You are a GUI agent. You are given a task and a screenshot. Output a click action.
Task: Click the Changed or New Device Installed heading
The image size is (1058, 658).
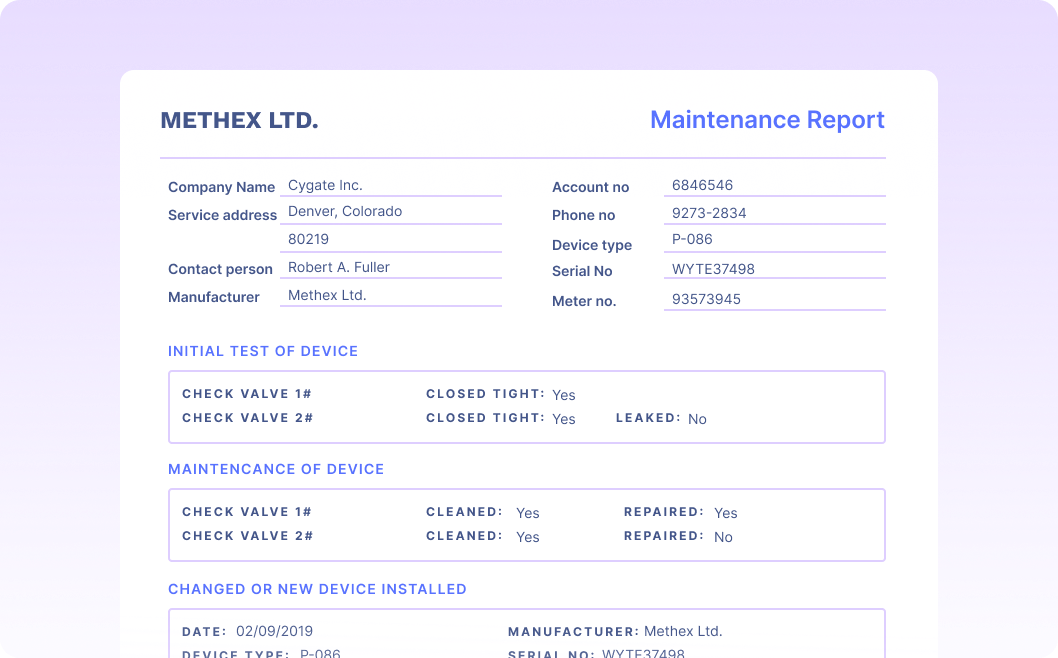click(317, 589)
